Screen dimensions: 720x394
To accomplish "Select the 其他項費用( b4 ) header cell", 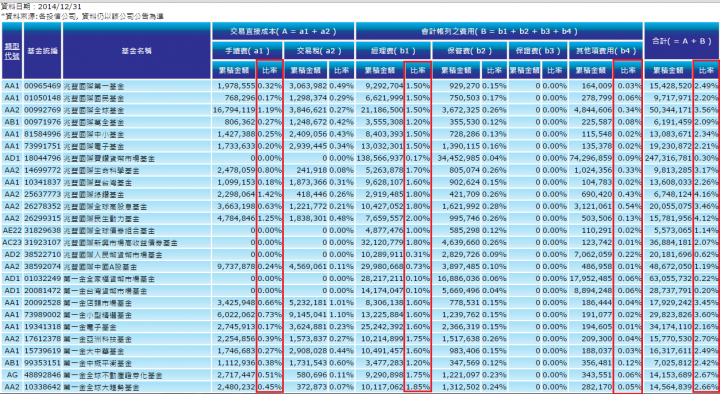I will (x=605, y=51).
